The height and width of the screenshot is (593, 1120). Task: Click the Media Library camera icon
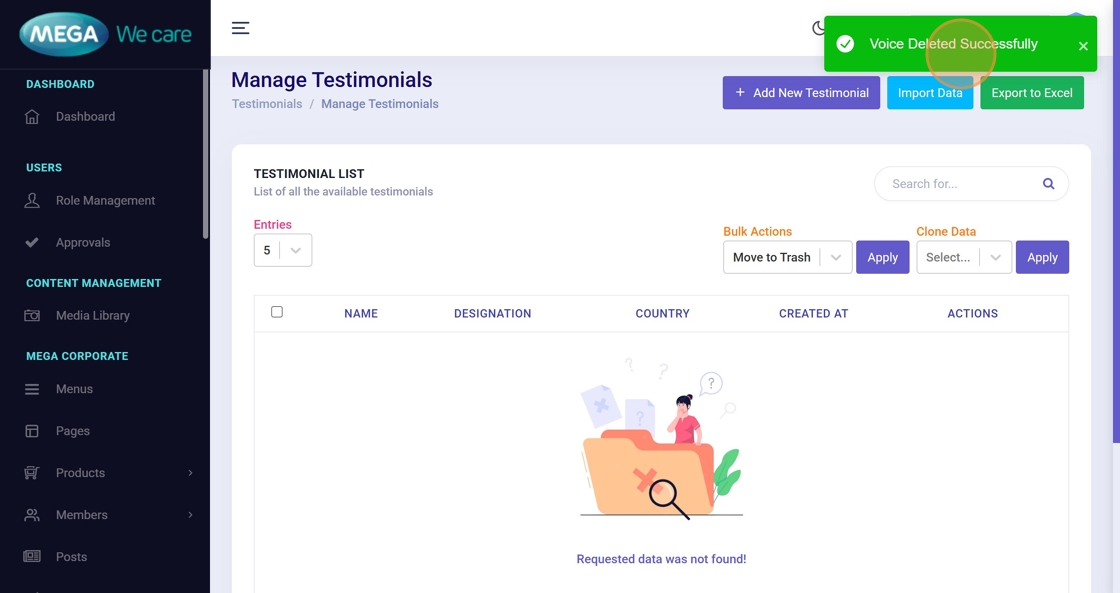[x=32, y=316]
